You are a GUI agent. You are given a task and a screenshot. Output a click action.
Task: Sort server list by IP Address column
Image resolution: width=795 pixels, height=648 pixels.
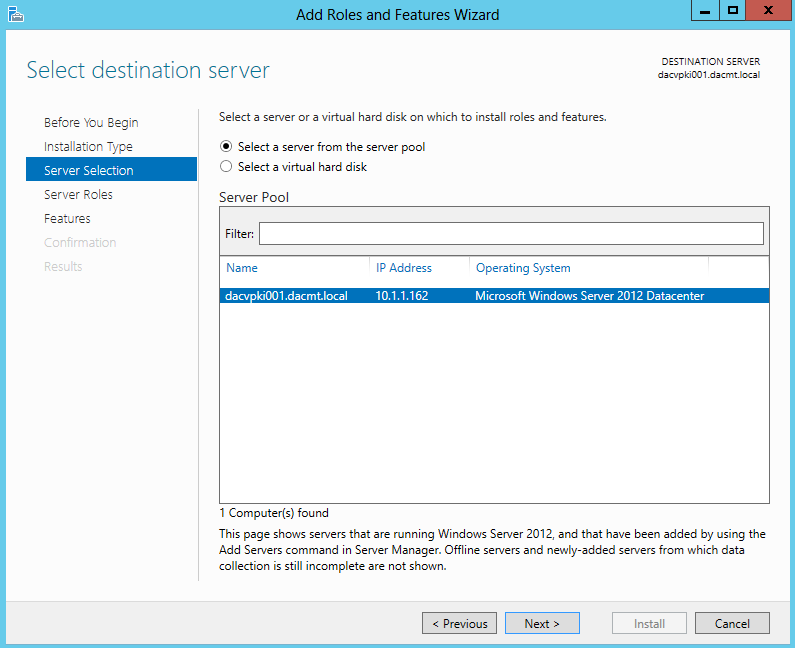[x=404, y=268]
